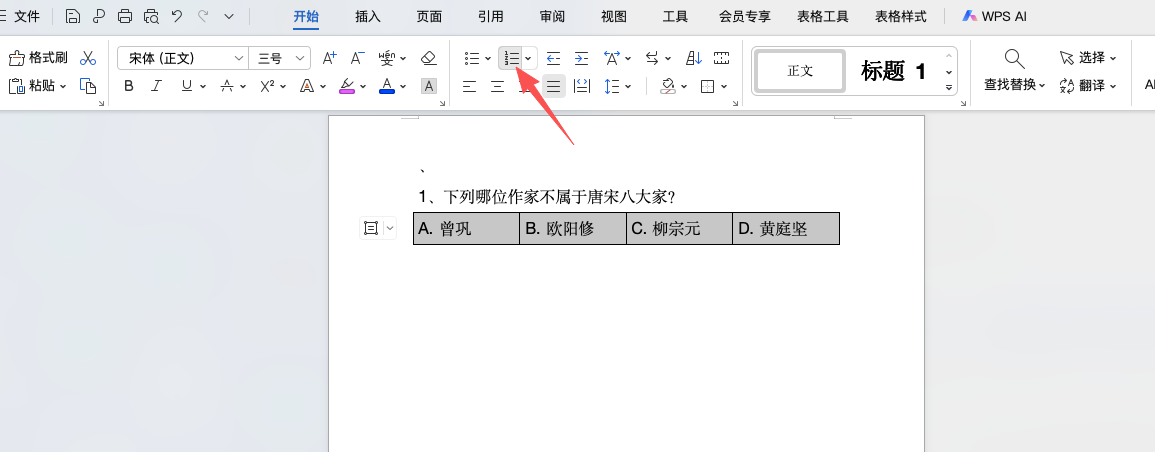
Task: Click the numbered list icon
Action: point(511,58)
